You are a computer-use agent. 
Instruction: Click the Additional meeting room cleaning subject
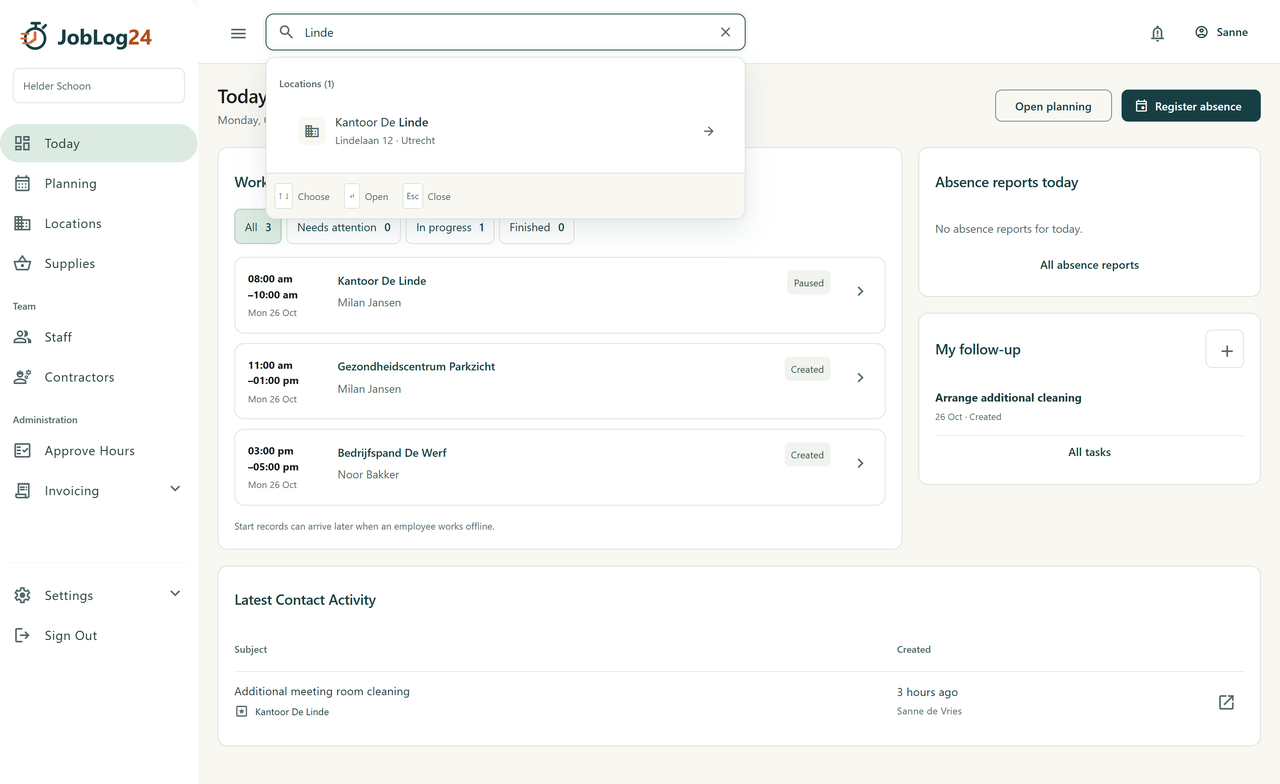pyautogui.click(x=322, y=691)
